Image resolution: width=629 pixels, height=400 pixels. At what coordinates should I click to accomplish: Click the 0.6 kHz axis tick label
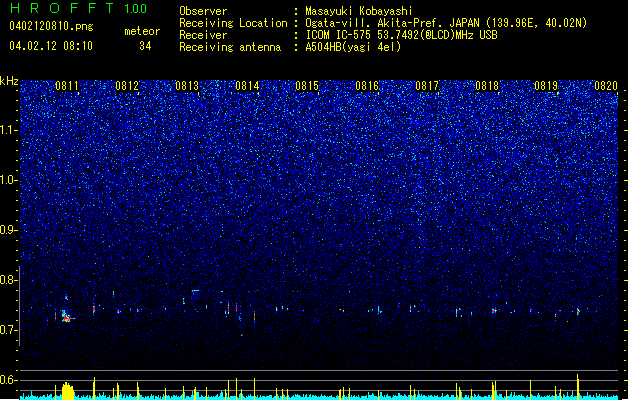click(9, 380)
